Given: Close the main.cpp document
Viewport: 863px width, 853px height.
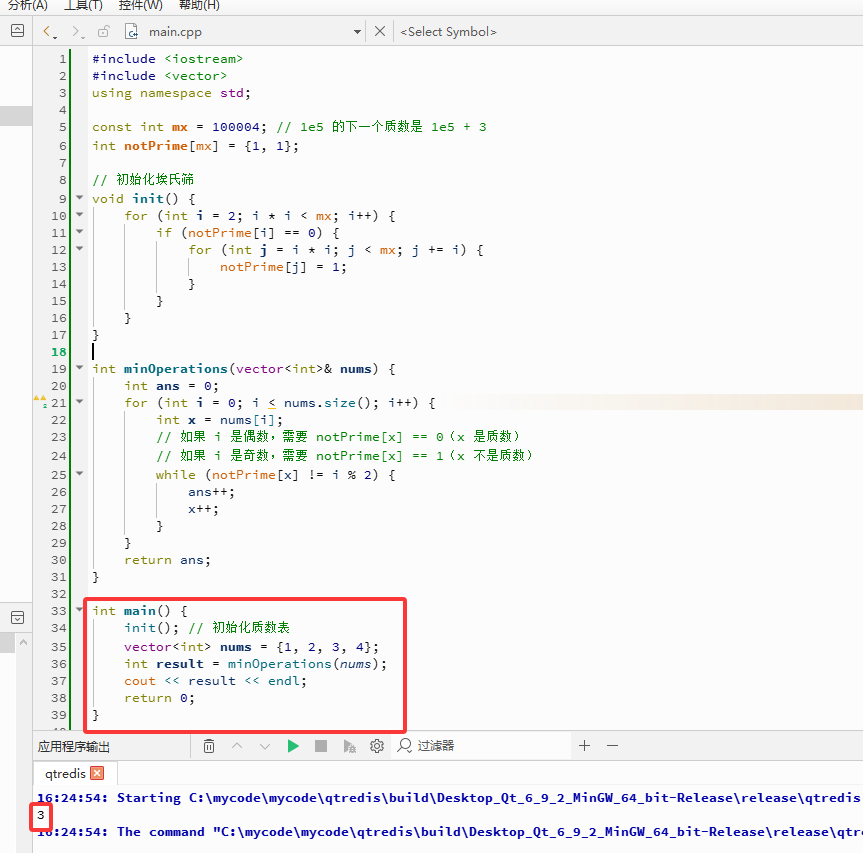Looking at the screenshot, I should pyautogui.click(x=380, y=31).
